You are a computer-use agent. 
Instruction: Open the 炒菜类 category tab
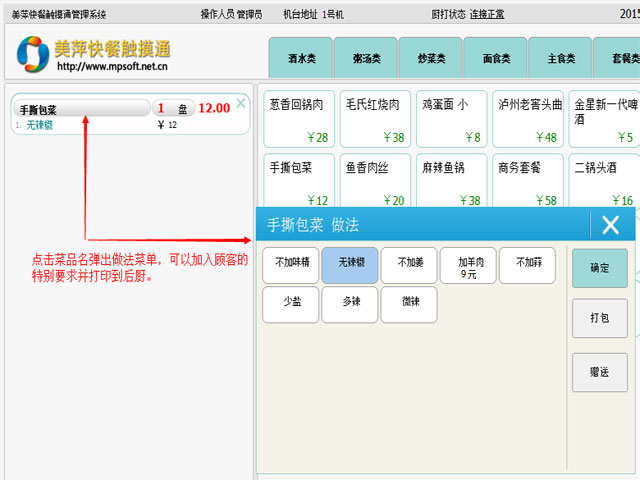click(x=430, y=58)
